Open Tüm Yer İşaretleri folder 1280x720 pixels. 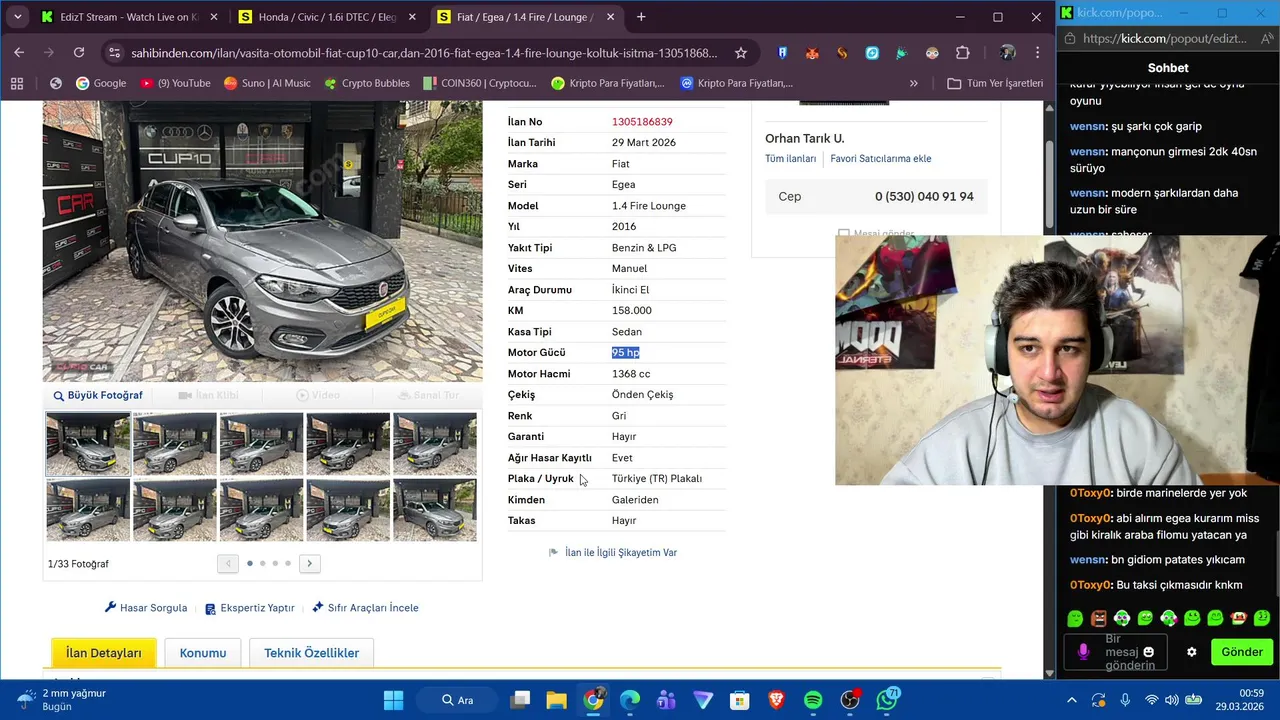995,83
